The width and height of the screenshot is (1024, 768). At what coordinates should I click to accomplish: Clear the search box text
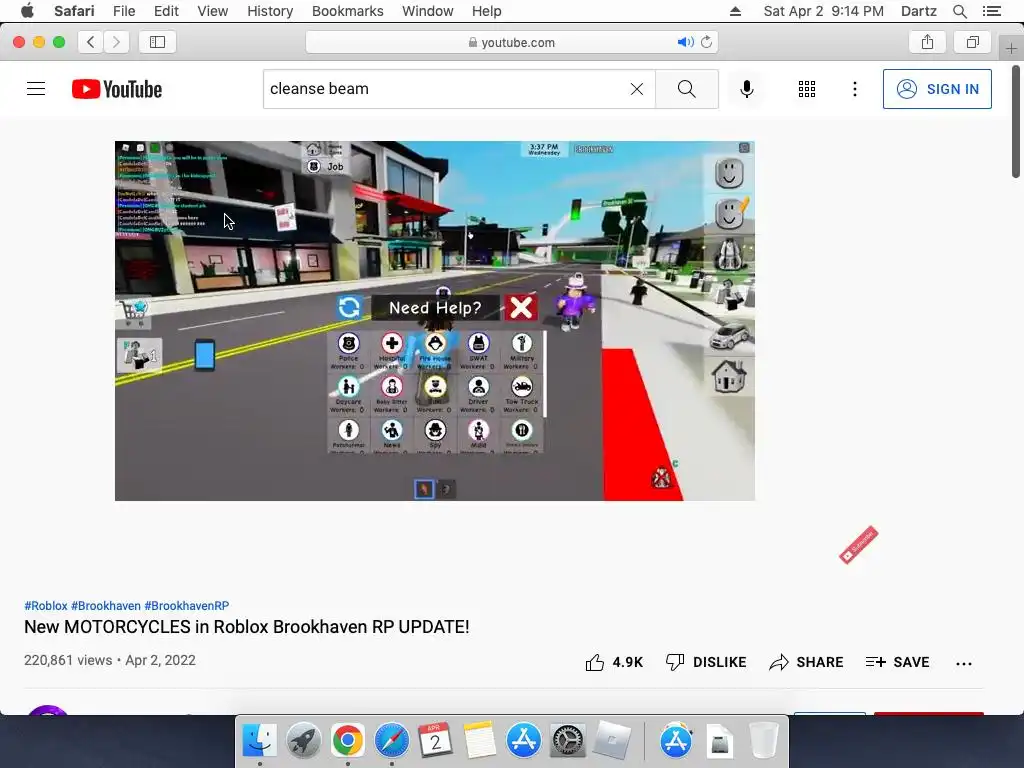(637, 89)
